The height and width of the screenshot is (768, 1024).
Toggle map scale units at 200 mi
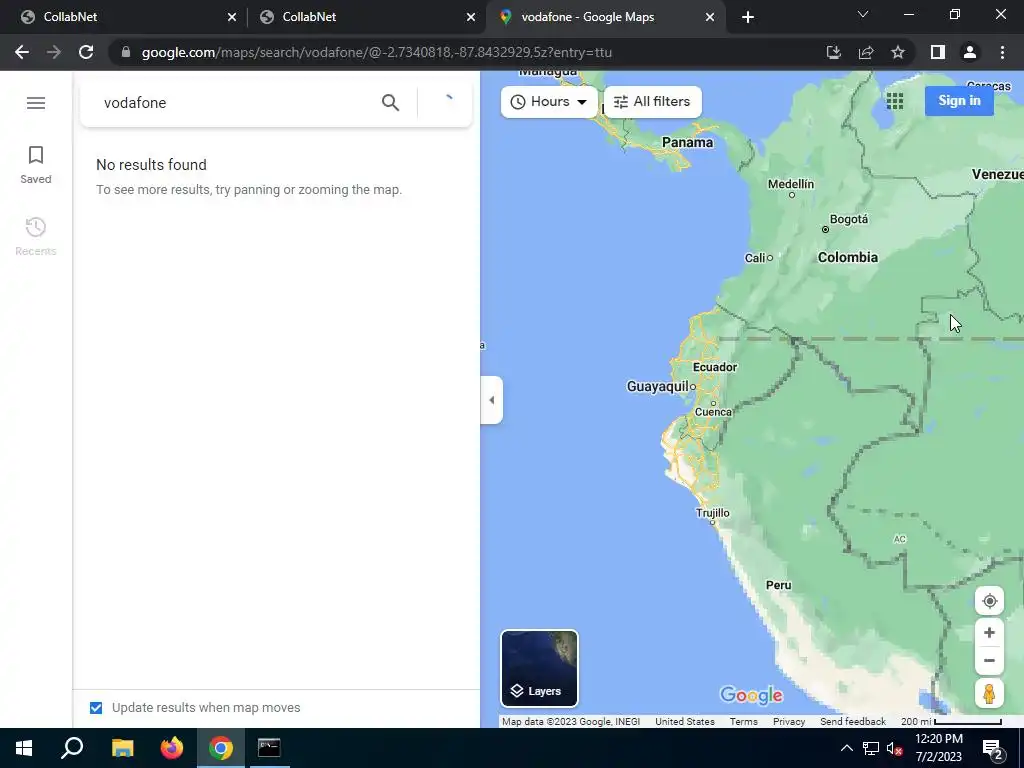pyautogui.click(x=951, y=722)
